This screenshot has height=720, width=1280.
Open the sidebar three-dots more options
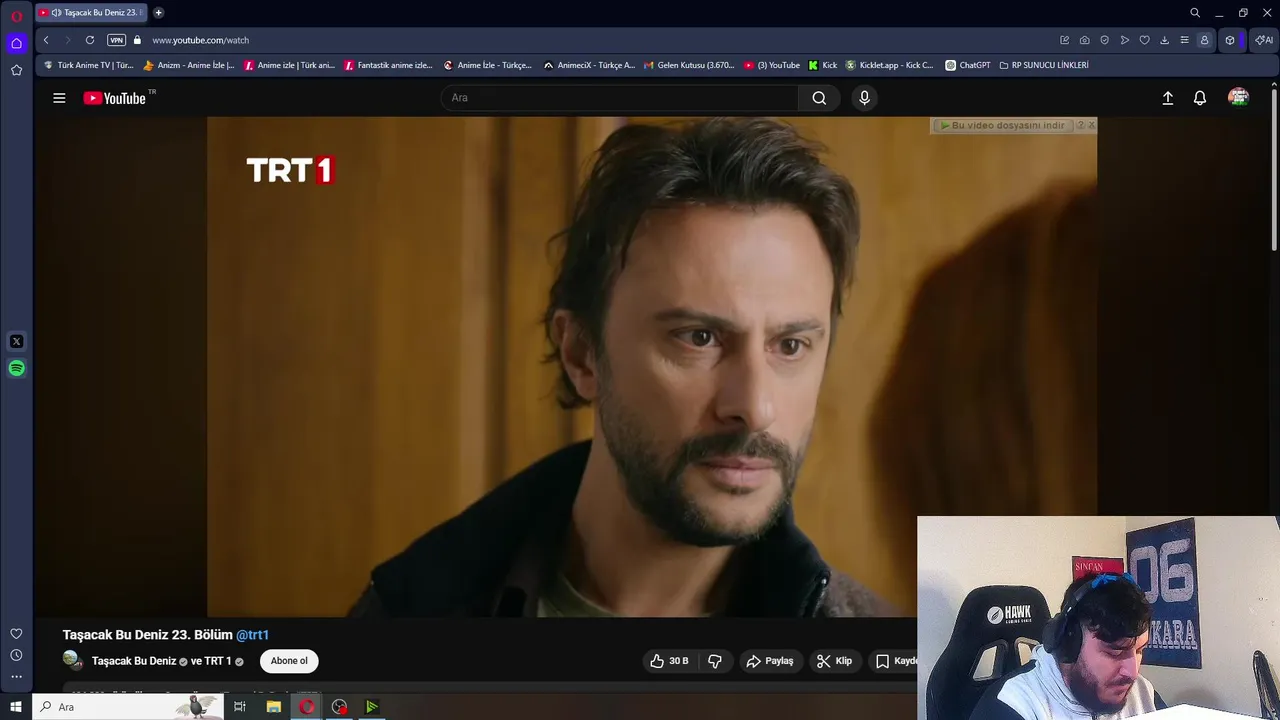click(16, 677)
